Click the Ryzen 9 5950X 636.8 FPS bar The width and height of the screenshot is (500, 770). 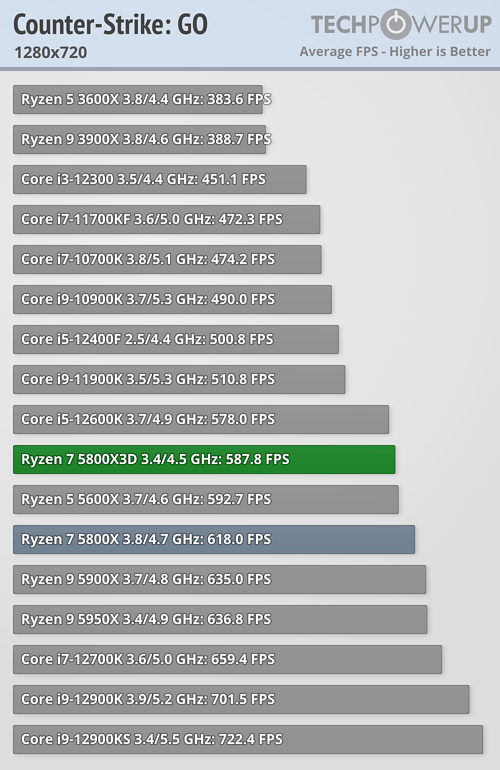coord(220,620)
